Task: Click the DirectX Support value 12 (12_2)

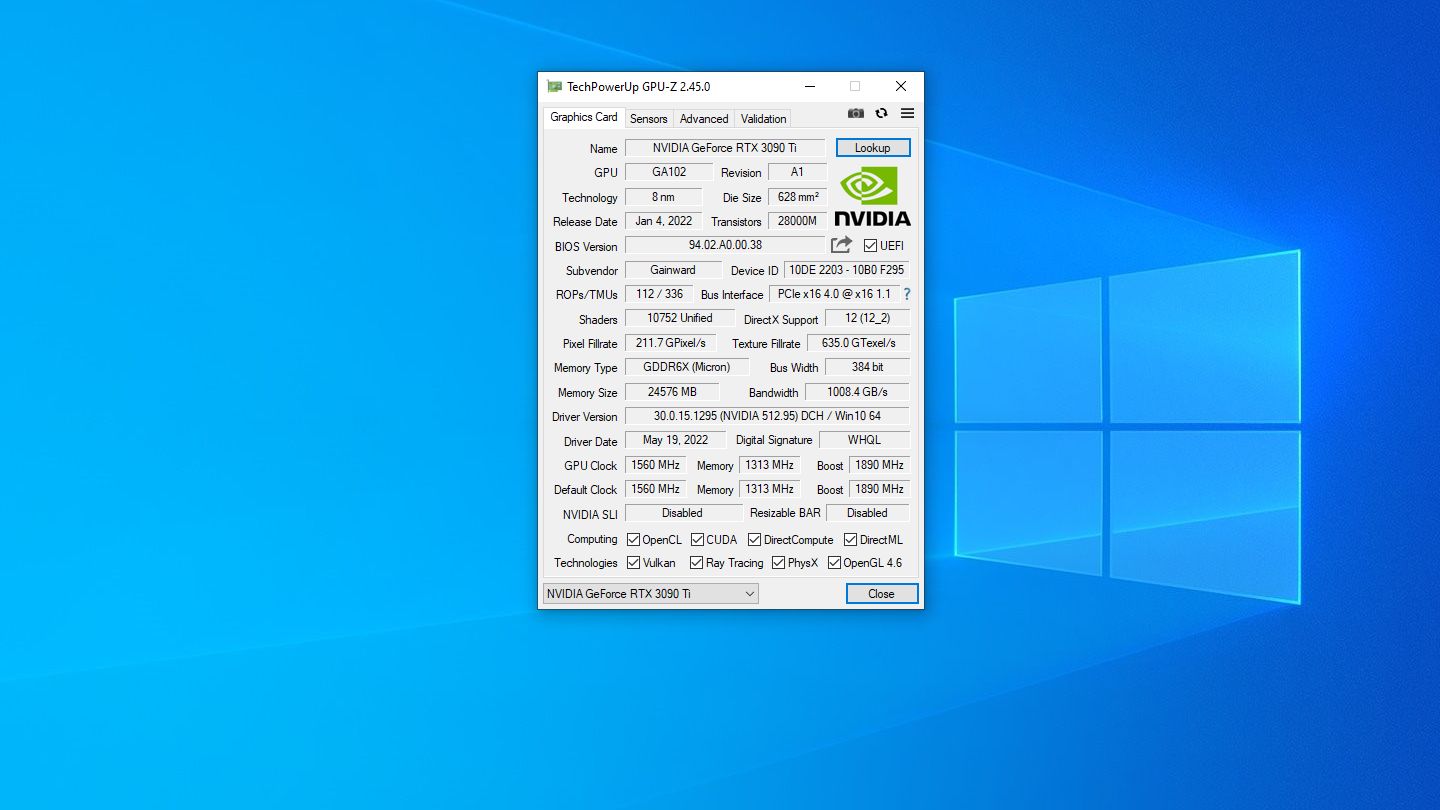Action: click(x=867, y=318)
